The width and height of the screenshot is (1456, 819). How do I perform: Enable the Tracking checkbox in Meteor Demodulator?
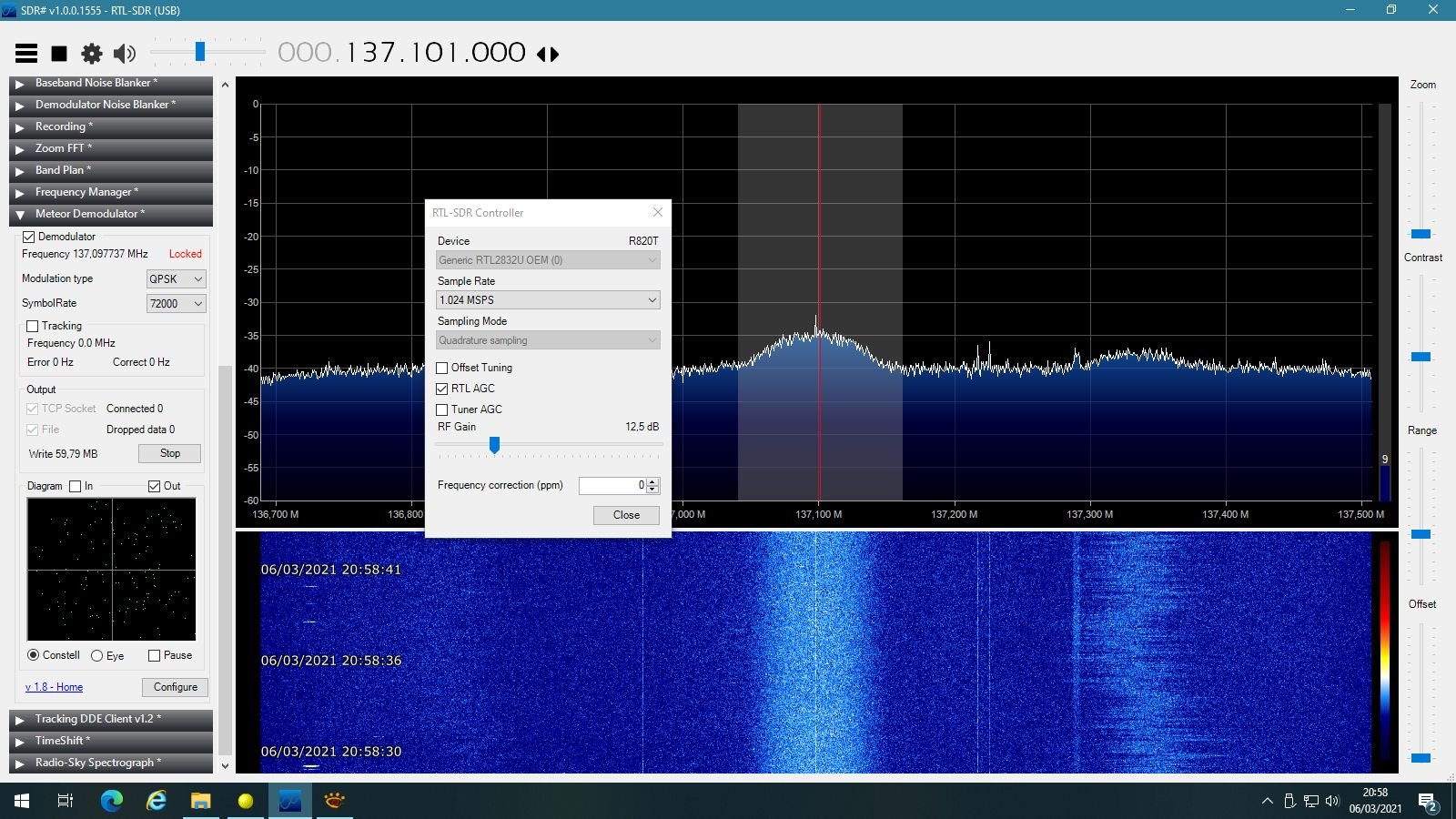click(x=33, y=326)
